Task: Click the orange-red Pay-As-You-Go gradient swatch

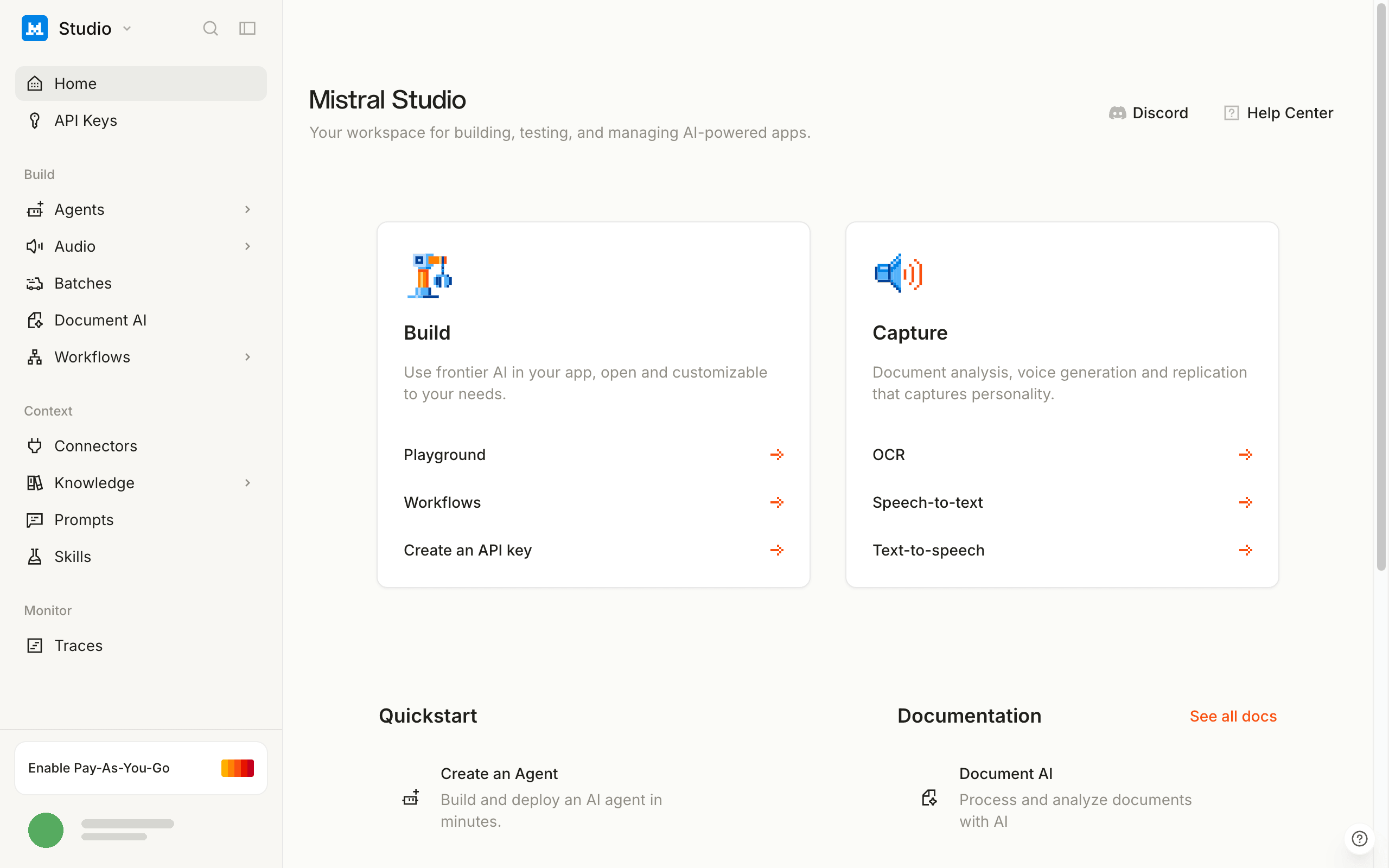Action: [238, 768]
